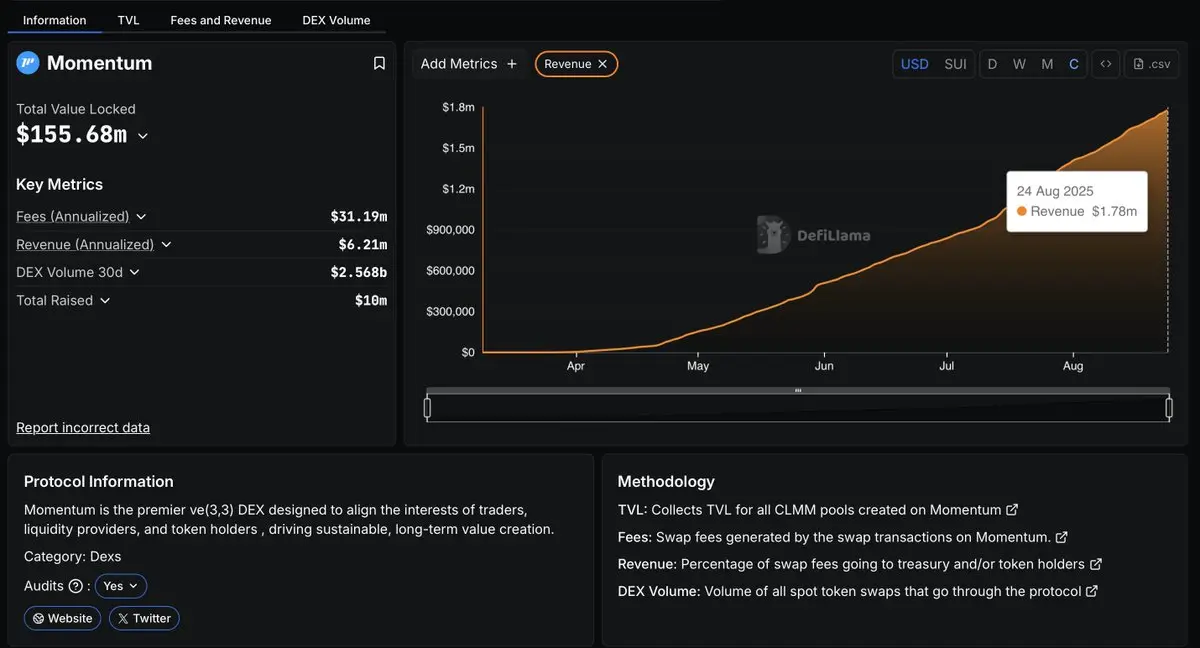Select daily (D) chart interval

pos(992,64)
